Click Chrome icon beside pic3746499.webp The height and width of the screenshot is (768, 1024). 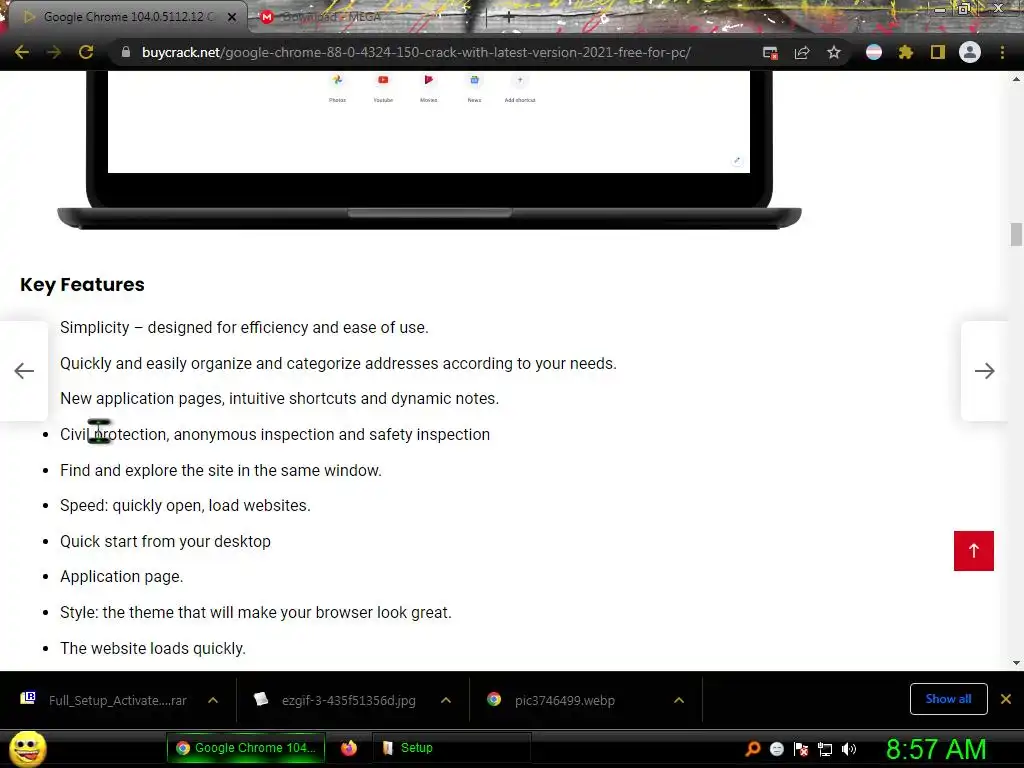click(494, 699)
